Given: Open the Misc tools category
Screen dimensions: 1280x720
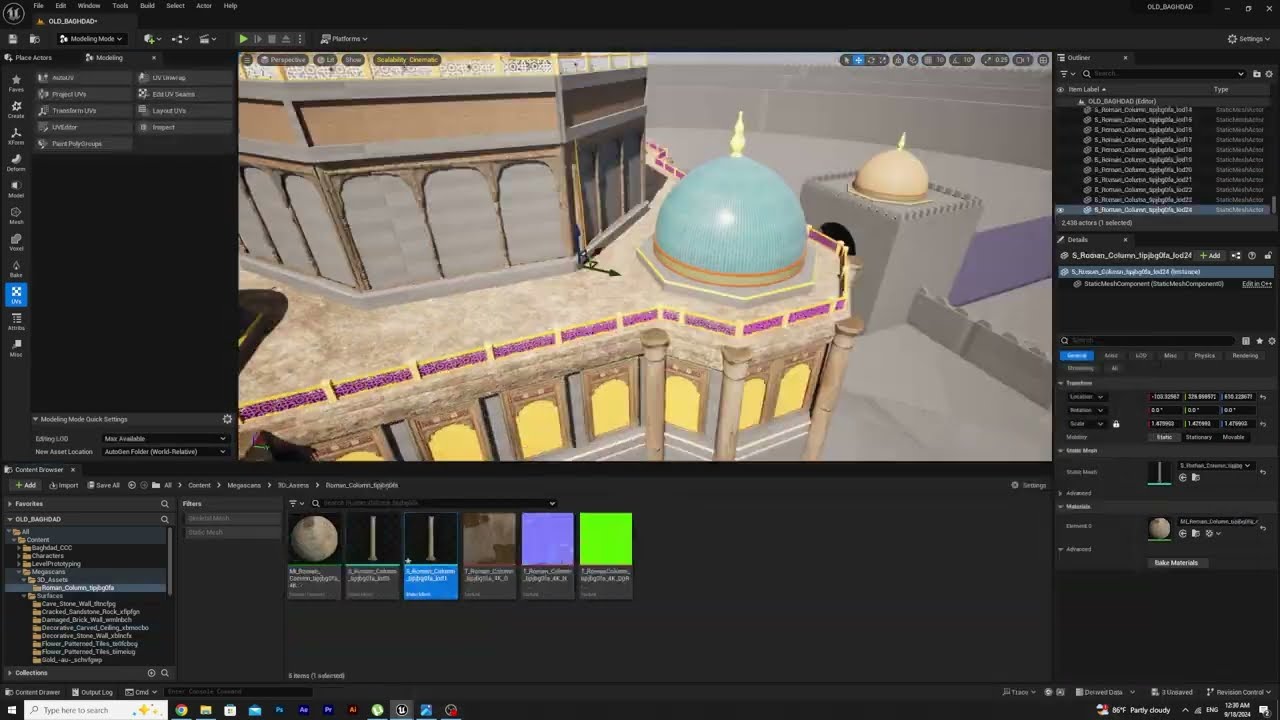Looking at the screenshot, I should [16, 346].
